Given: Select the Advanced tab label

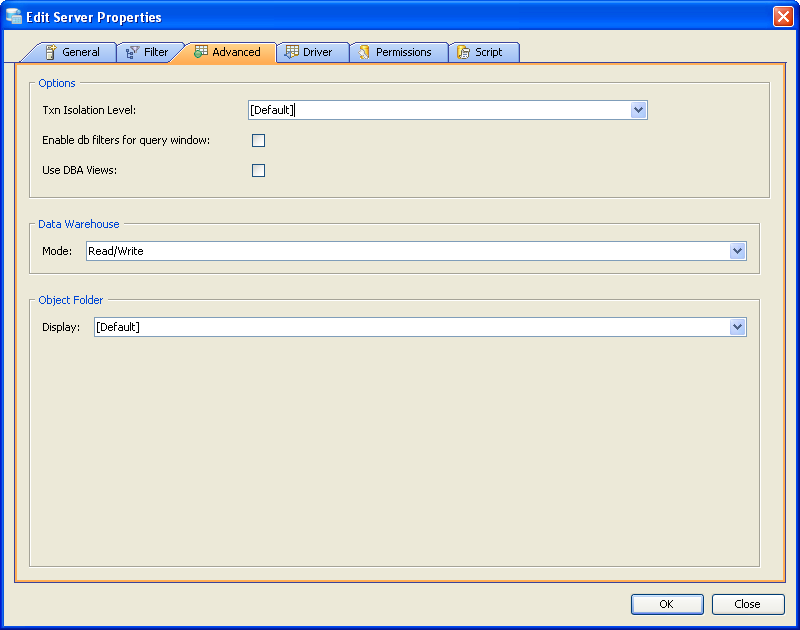Looking at the screenshot, I should (236, 52).
